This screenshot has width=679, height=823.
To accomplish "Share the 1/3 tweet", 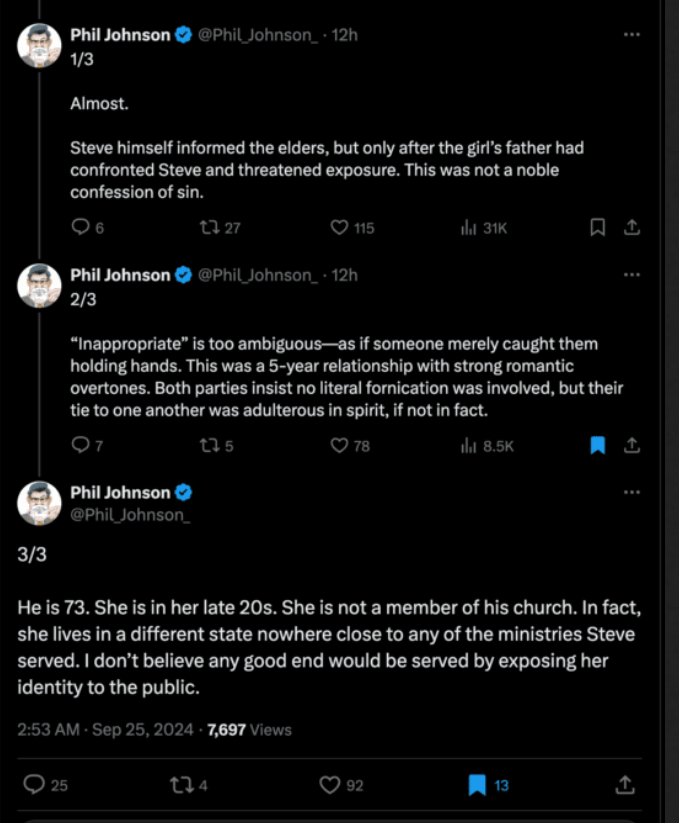I will (631, 228).
